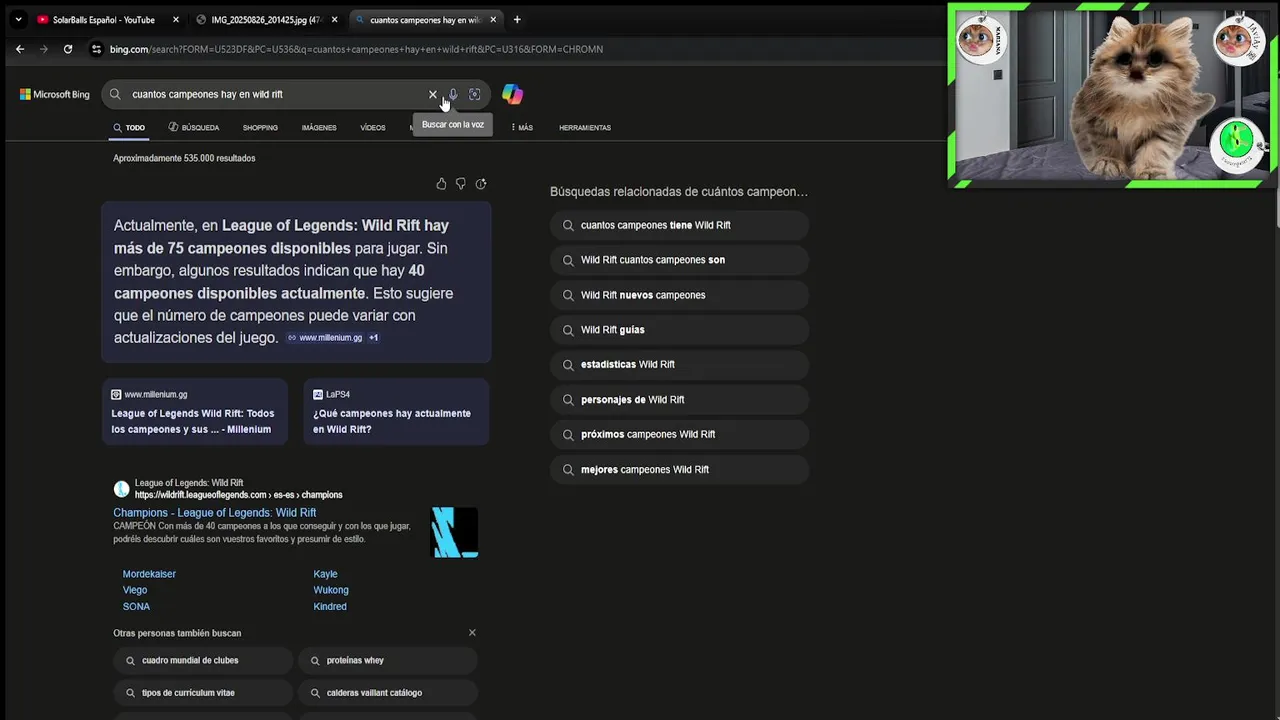Open the Copilot colorful icon

[x=512, y=94]
